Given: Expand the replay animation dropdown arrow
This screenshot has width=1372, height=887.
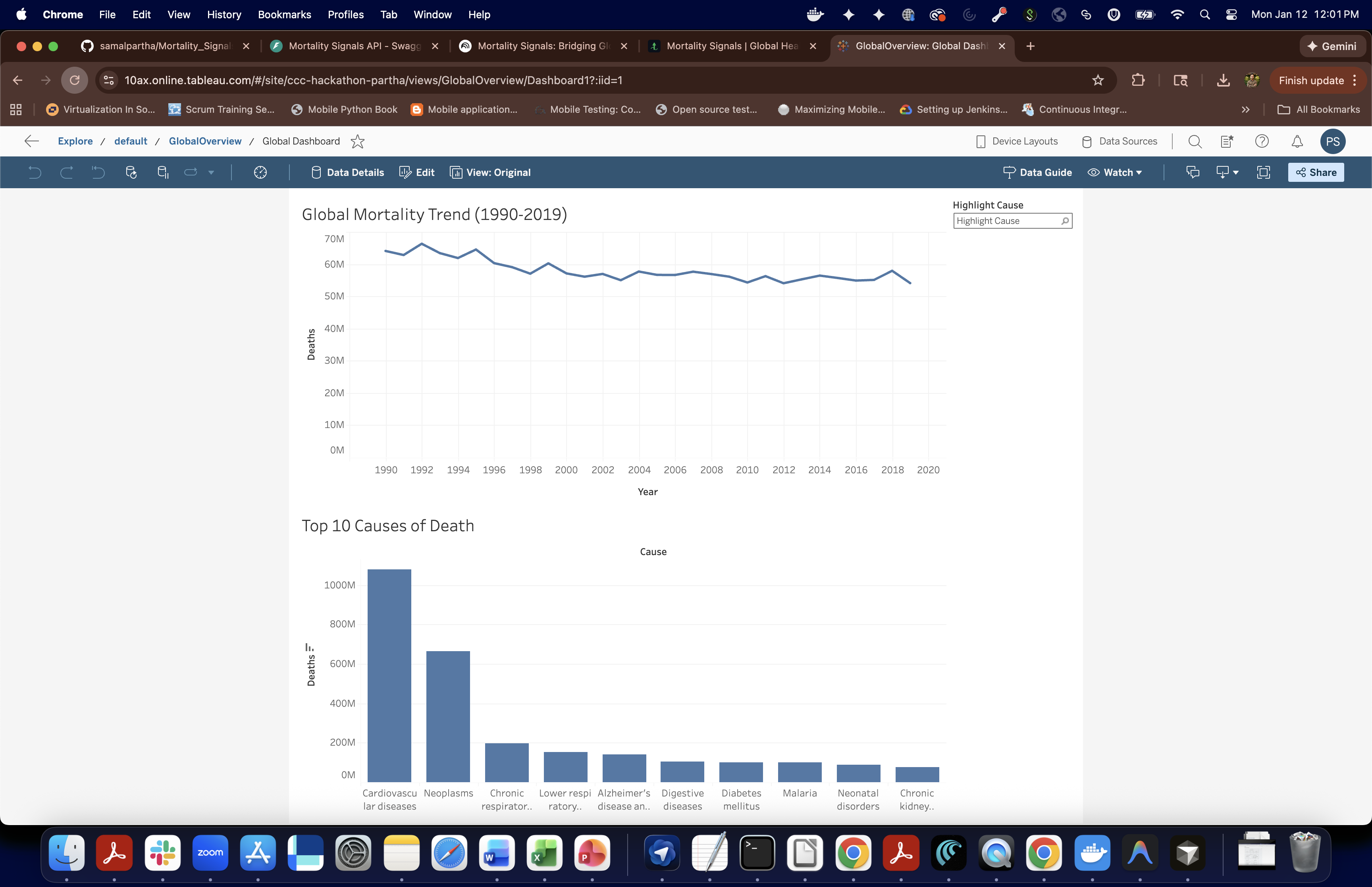Looking at the screenshot, I should tap(211, 172).
